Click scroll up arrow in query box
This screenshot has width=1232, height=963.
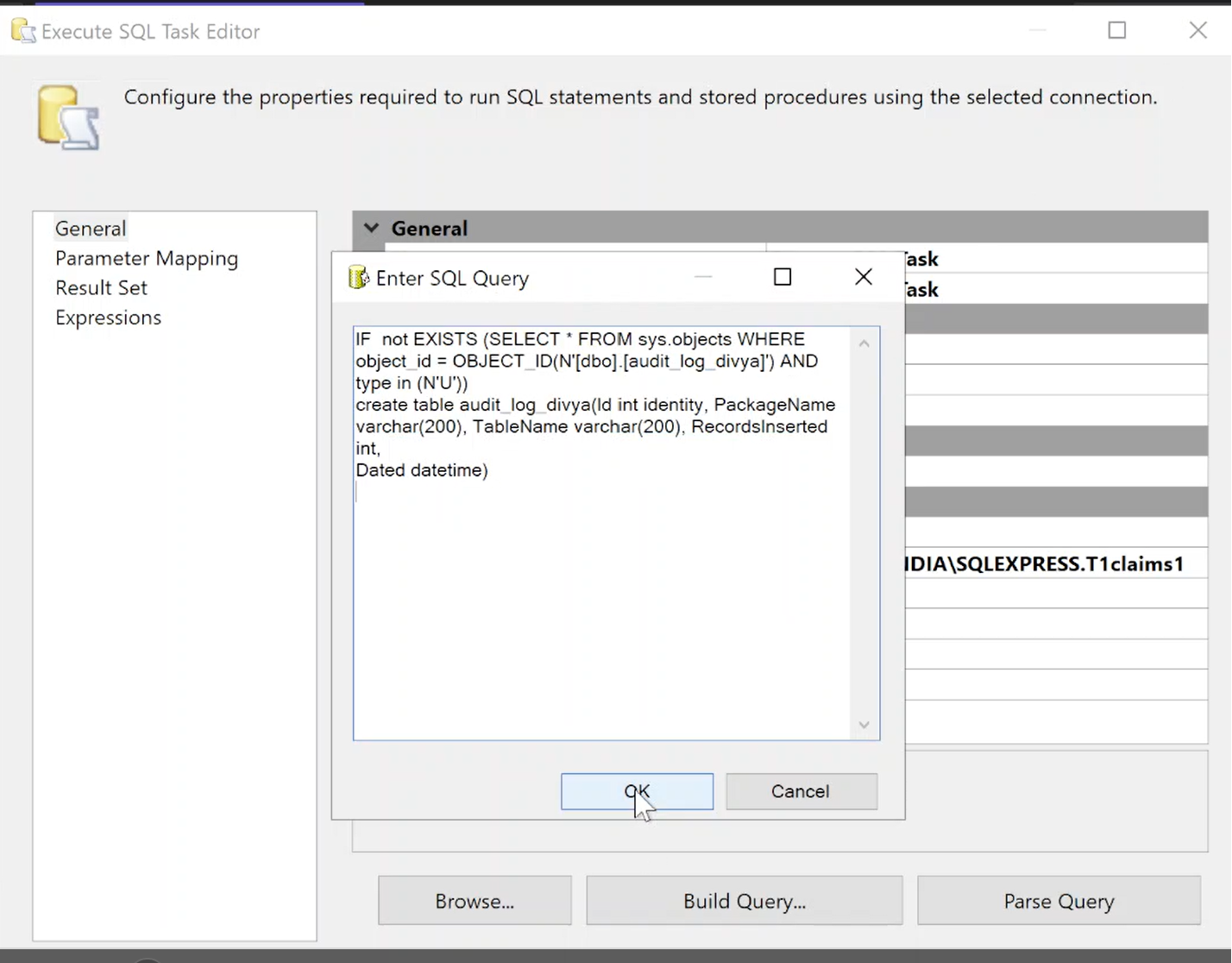pyautogui.click(x=864, y=343)
